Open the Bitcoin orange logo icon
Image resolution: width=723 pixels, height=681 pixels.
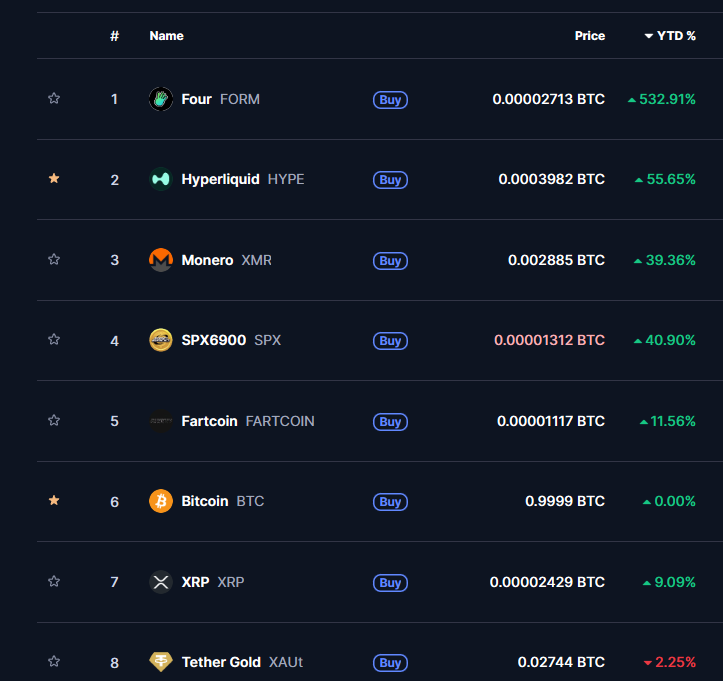pyautogui.click(x=161, y=501)
